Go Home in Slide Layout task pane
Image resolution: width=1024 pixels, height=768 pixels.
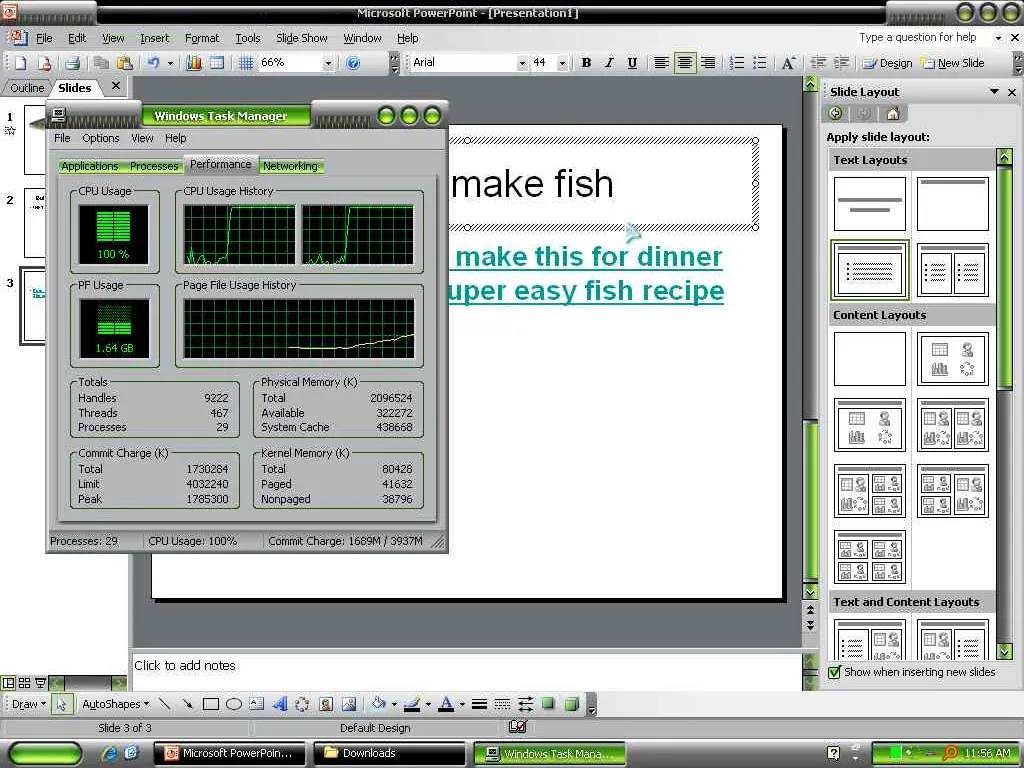coord(893,114)
